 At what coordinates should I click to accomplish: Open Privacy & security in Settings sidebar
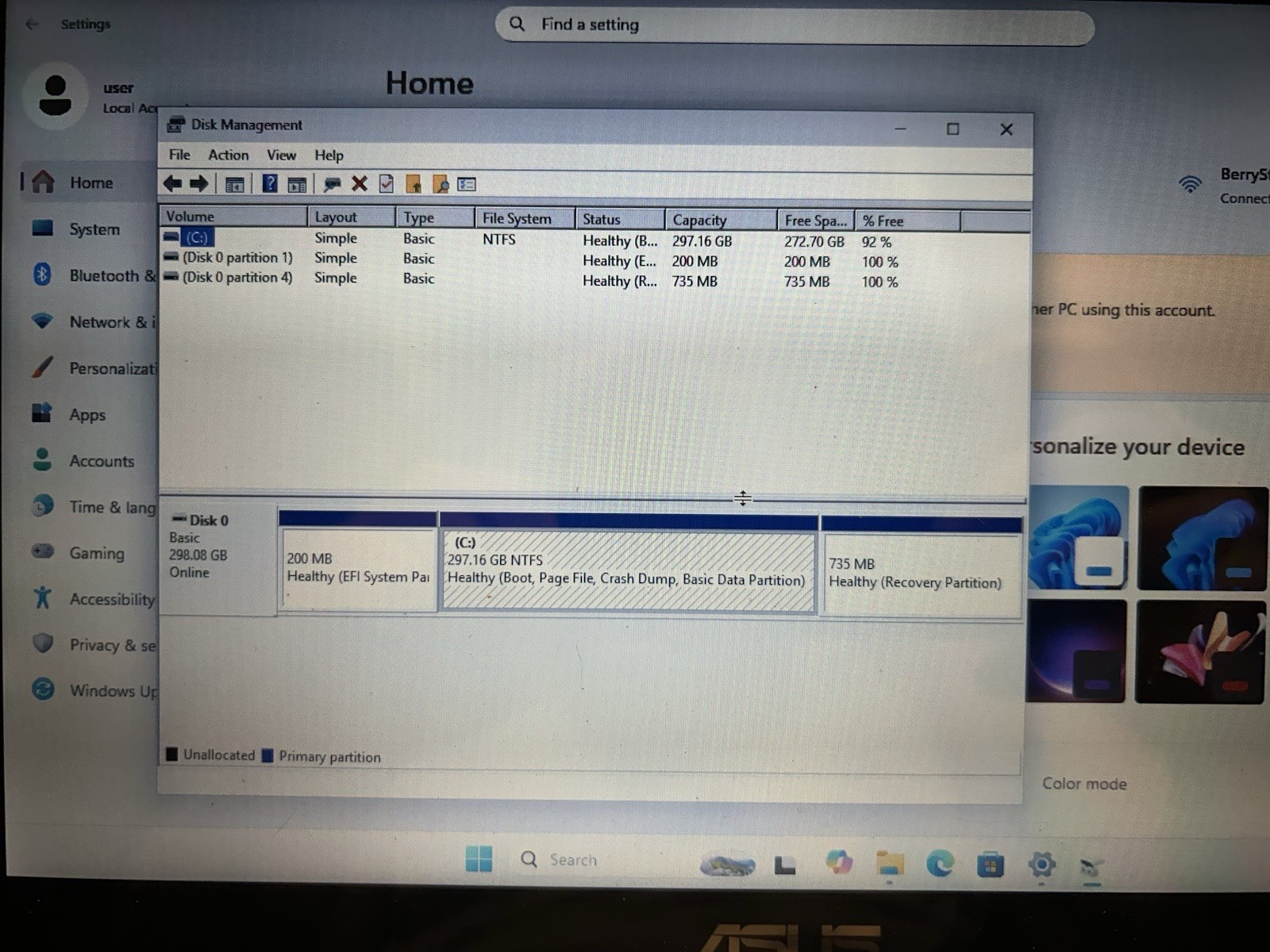click(x=87, y=645)
